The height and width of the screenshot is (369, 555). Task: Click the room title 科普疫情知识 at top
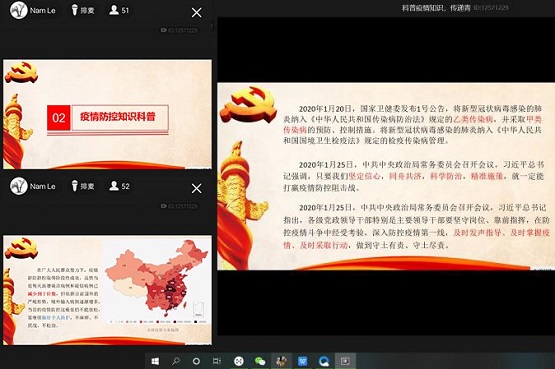pos(436,8)
